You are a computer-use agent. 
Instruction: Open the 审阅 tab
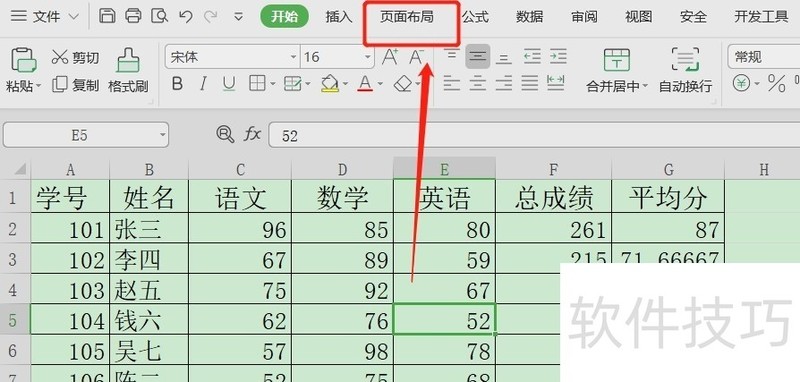(x=584, y=17)
